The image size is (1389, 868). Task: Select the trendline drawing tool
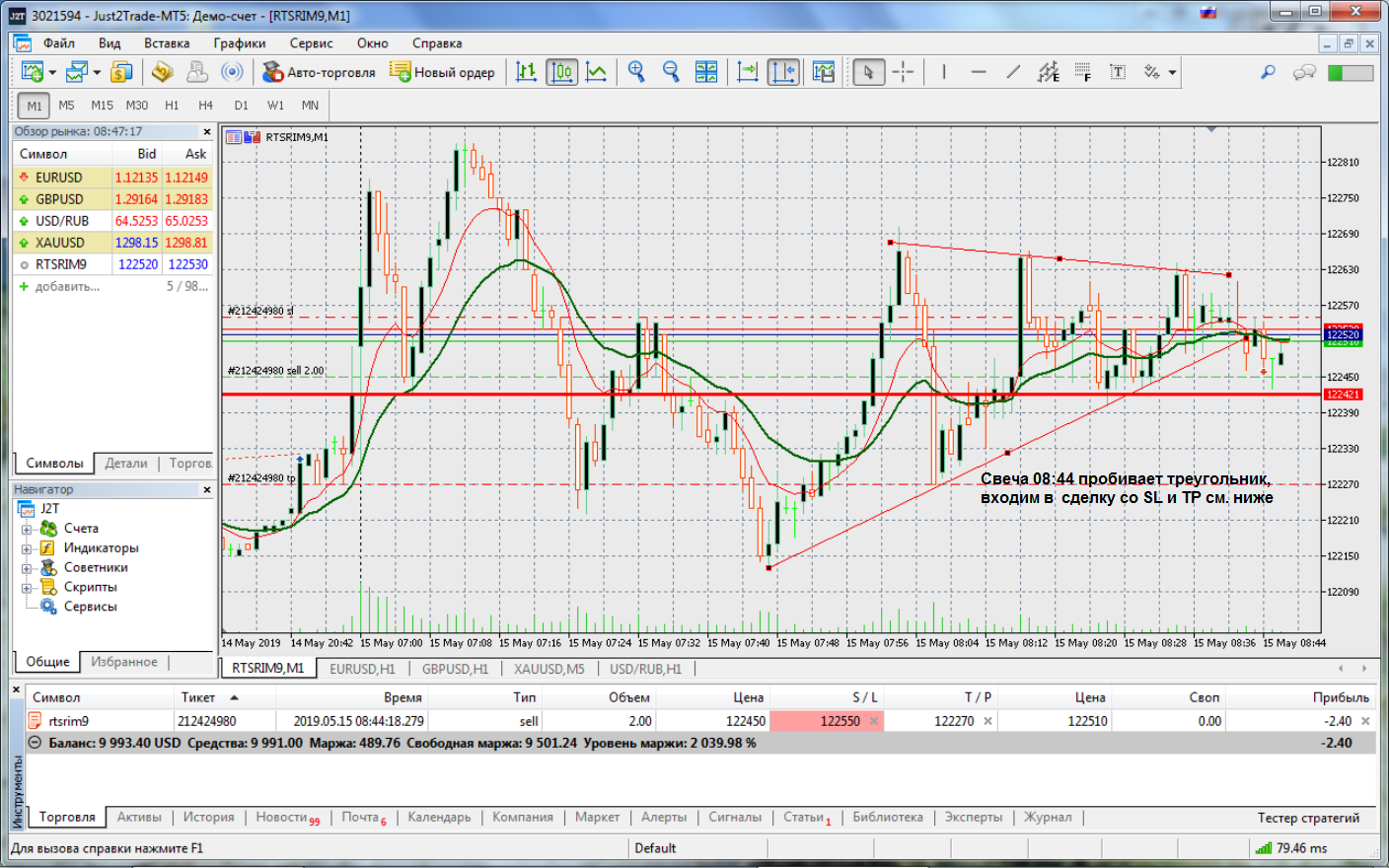1013,72
